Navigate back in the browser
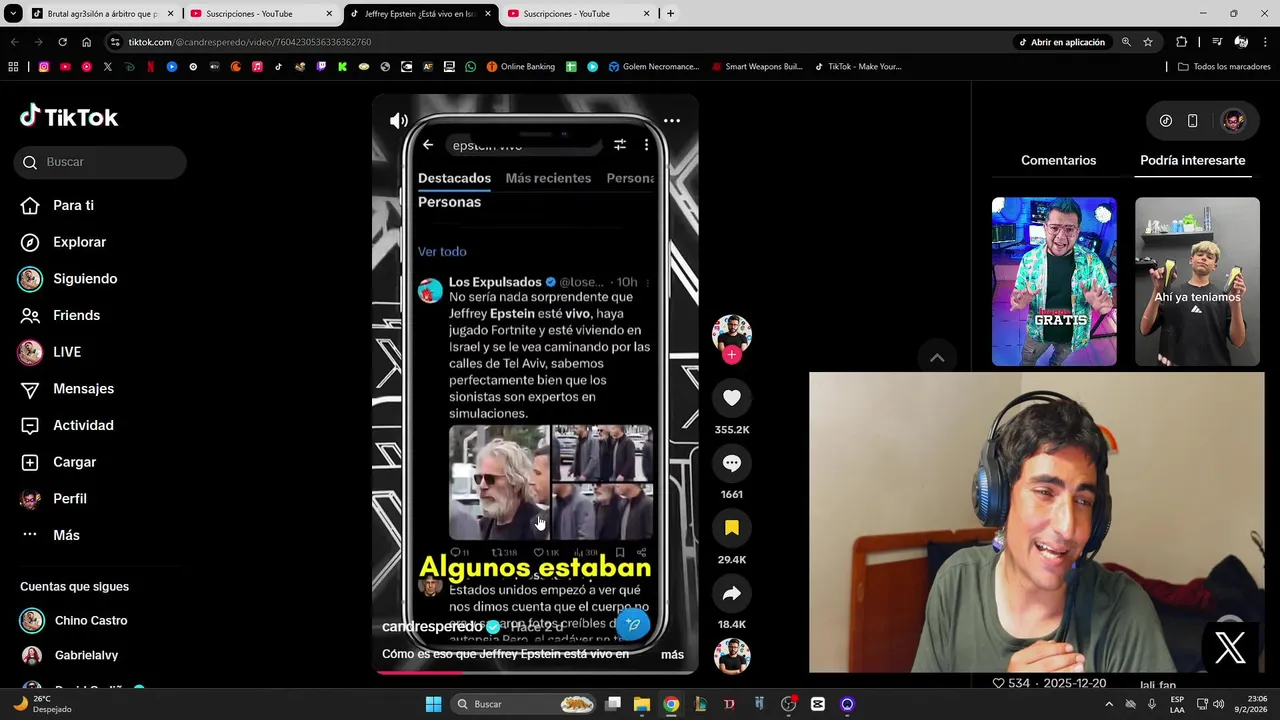 click(x=14, y=42)
